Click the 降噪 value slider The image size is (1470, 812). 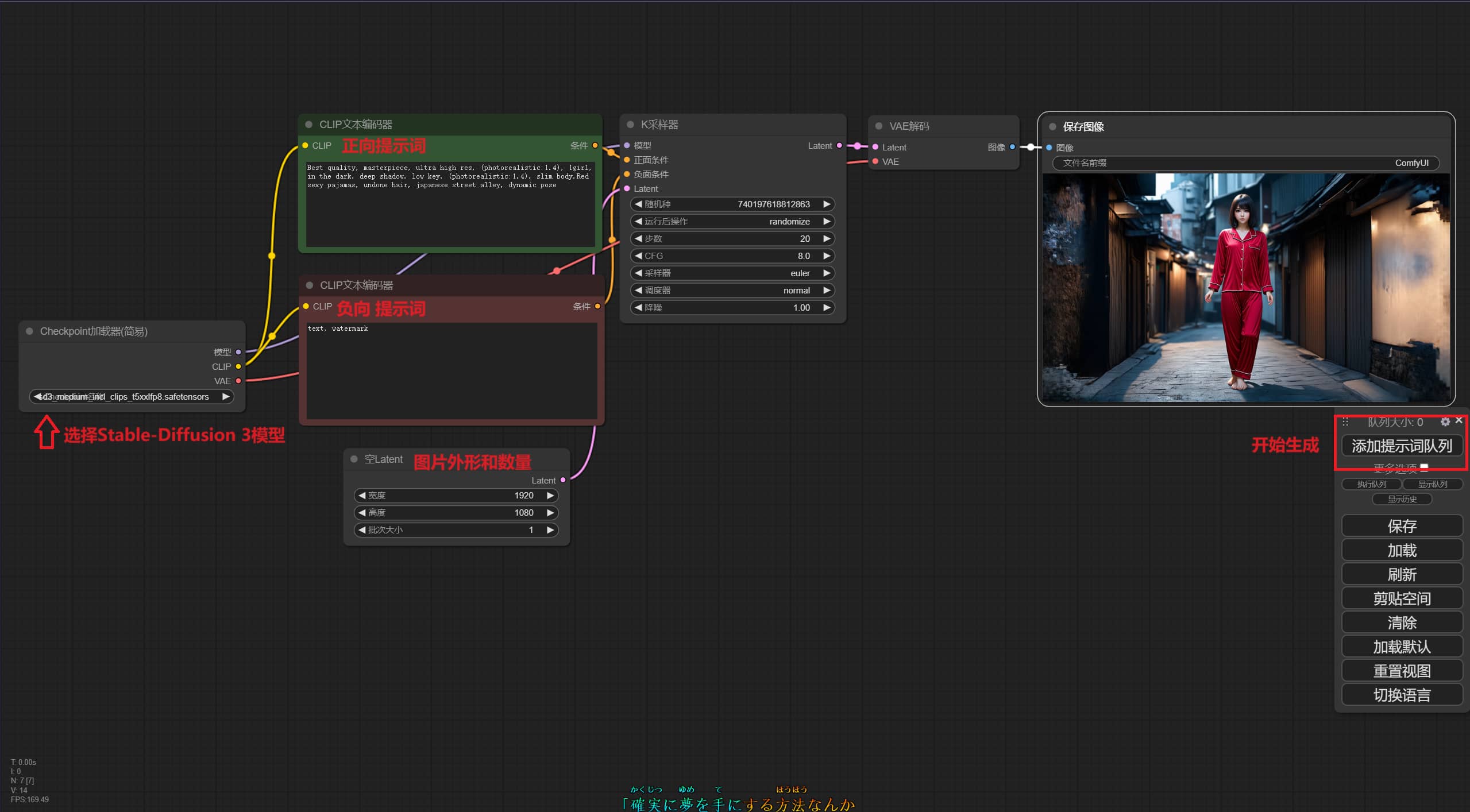click(x=732, y=308)
